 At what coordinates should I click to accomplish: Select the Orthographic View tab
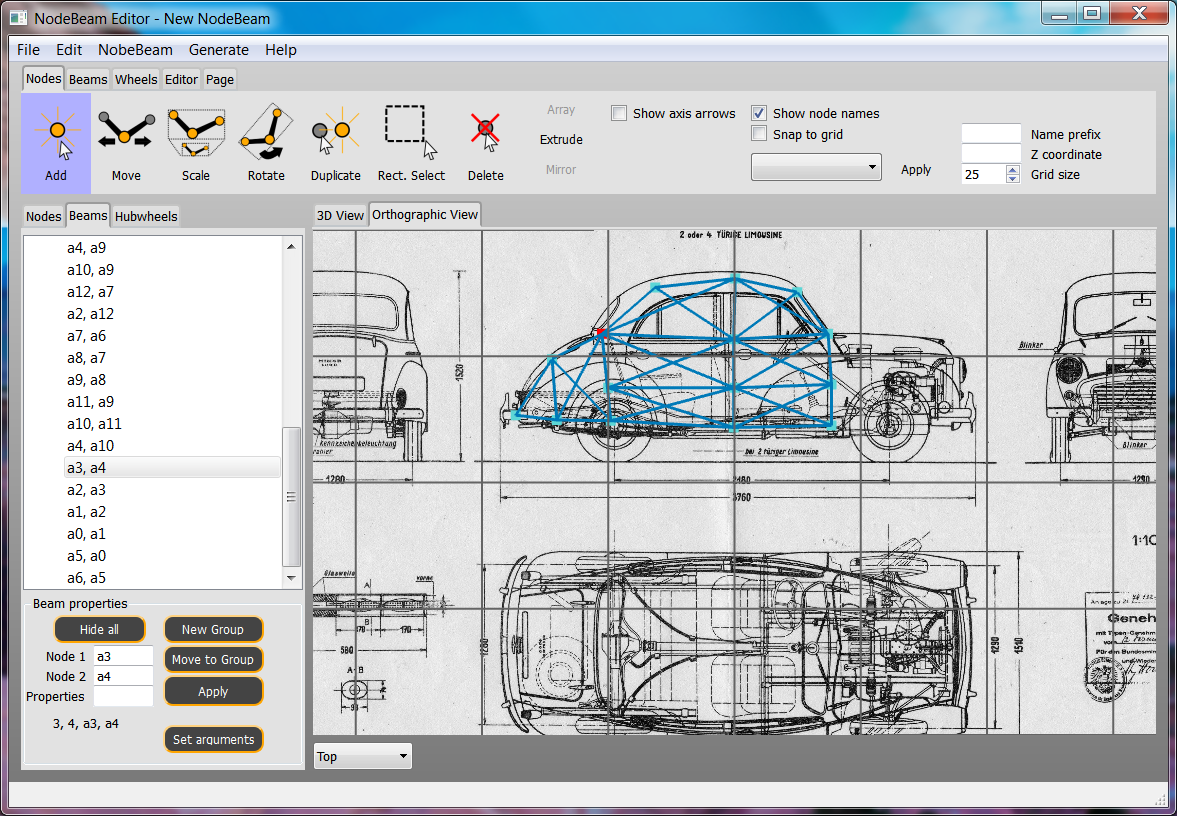(425, 215)
